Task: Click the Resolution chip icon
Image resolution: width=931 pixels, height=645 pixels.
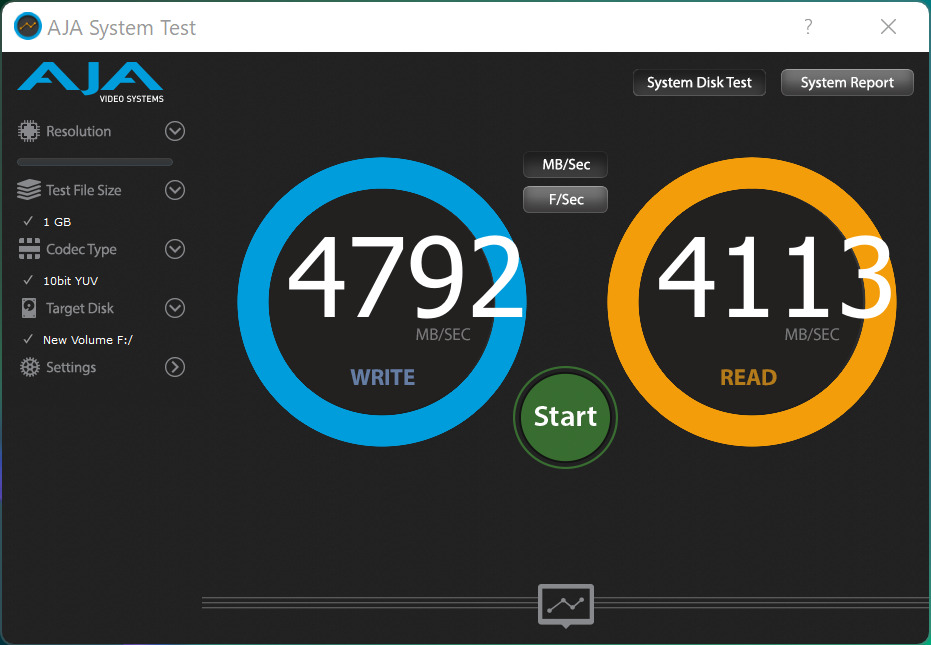Action: [x=28, y=131]
